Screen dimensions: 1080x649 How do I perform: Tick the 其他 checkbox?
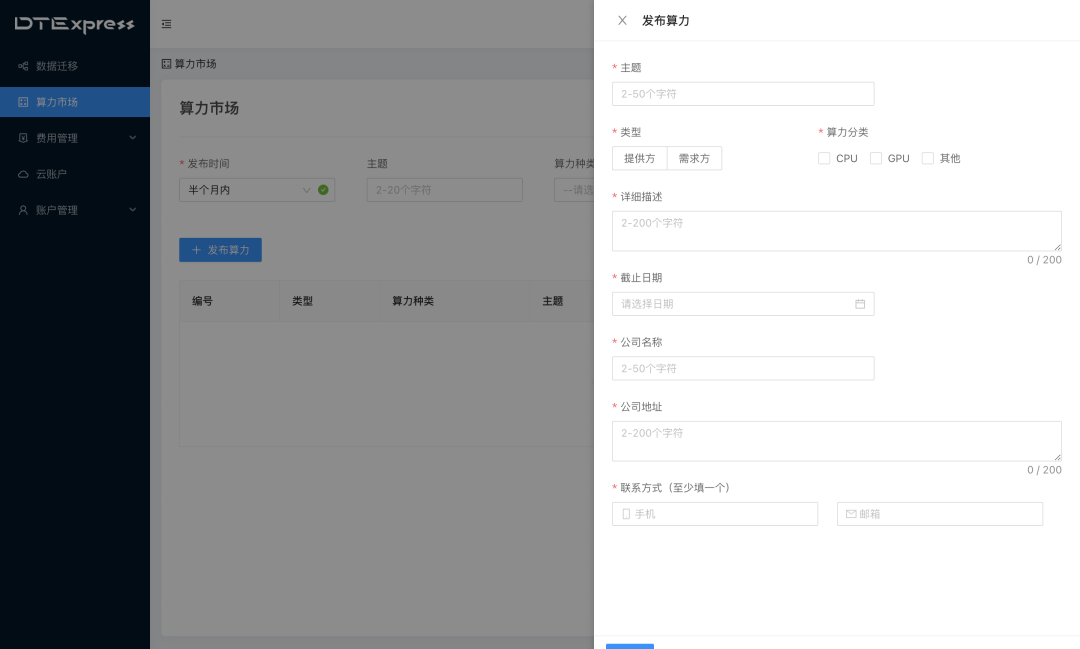pyautogui.click(x=928, y=158)
